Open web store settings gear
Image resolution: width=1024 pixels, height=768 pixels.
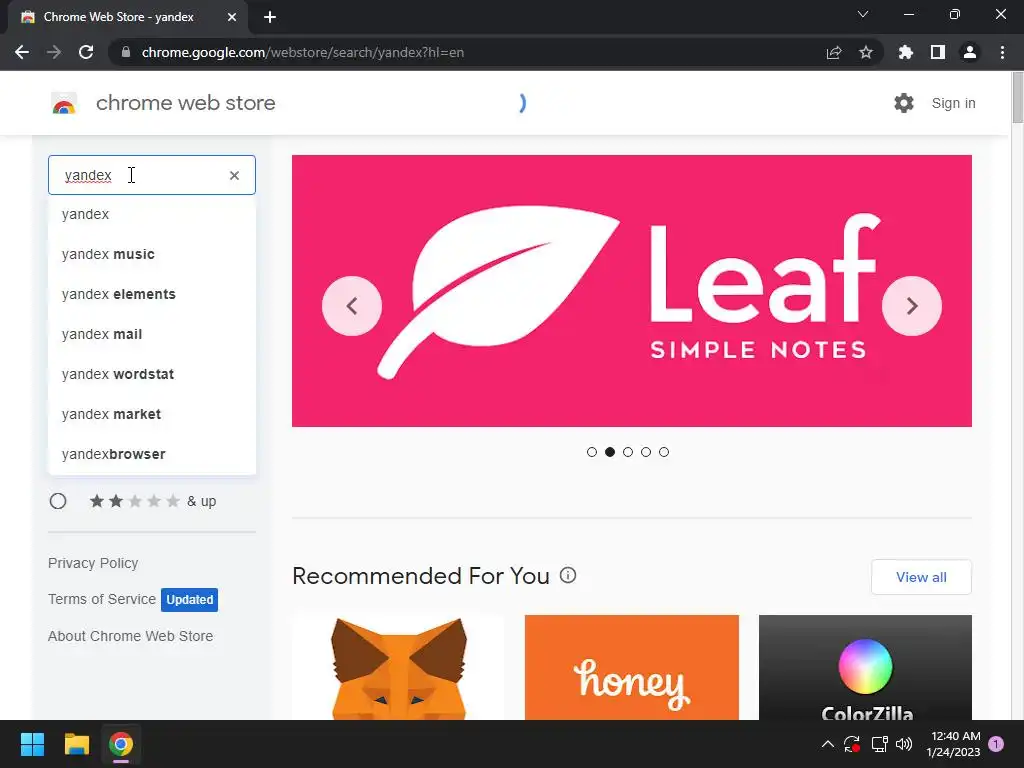tap(904, 103)
